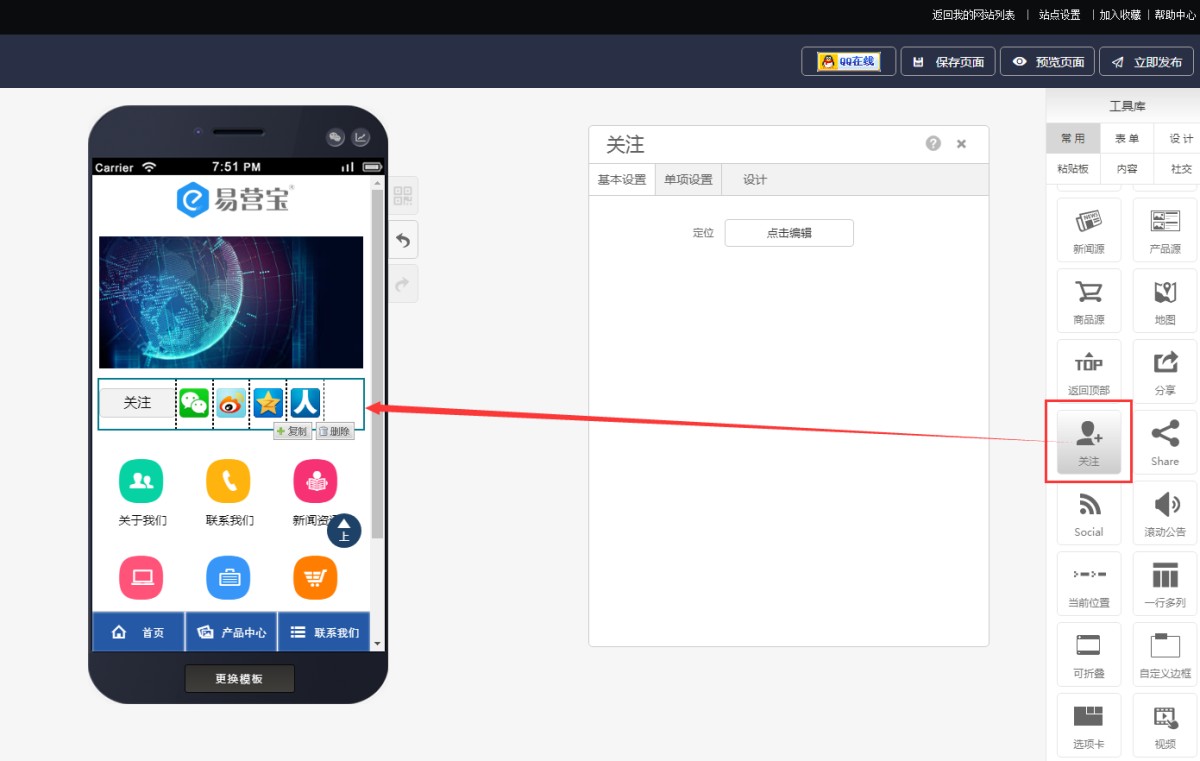Tap the round 上 scroll-up button
Image resolution: width=1200 pixels, height=761 pixels.
pos(344,530)
